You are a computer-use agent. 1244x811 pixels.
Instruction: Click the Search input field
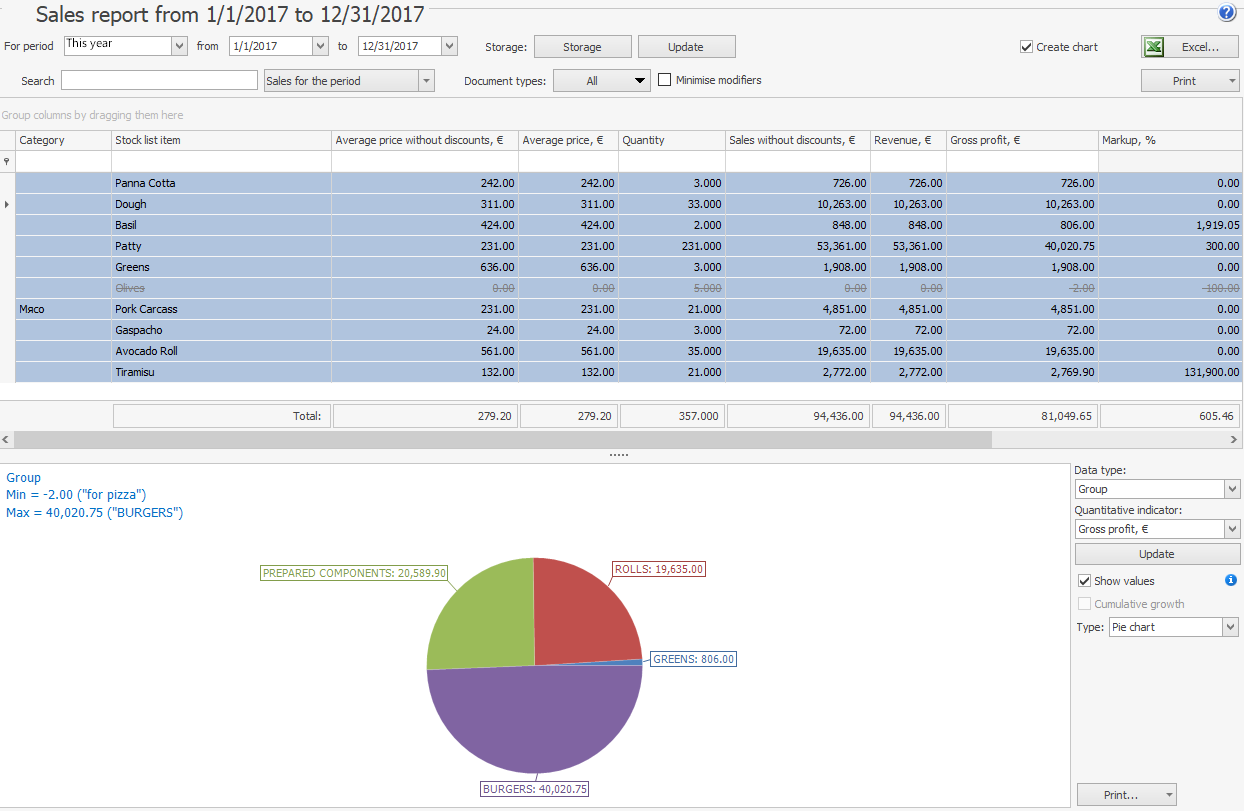coord(159,80)
